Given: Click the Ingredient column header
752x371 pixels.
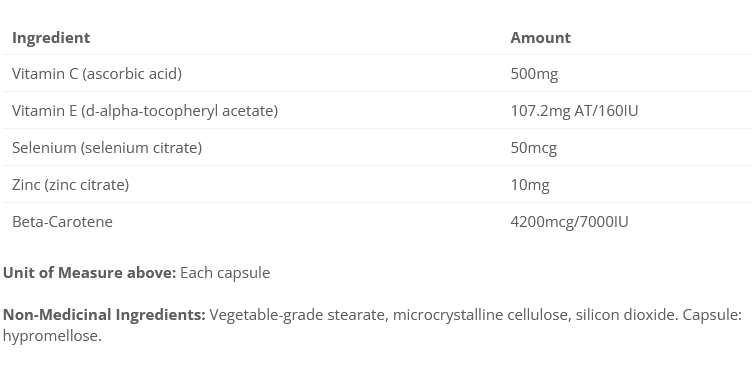Looking at the screenshot, I should click(51, 38).
